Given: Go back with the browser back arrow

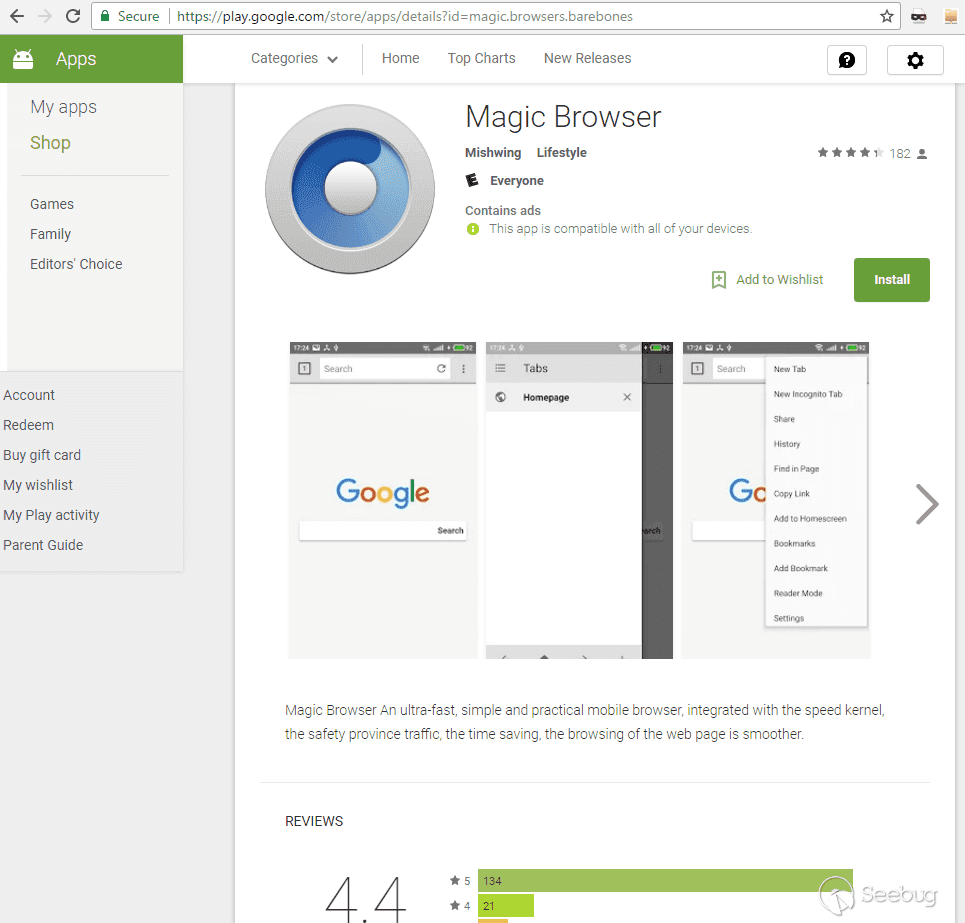Looking at the screenshot, I should pyautogui.click(x=17, y=16).
